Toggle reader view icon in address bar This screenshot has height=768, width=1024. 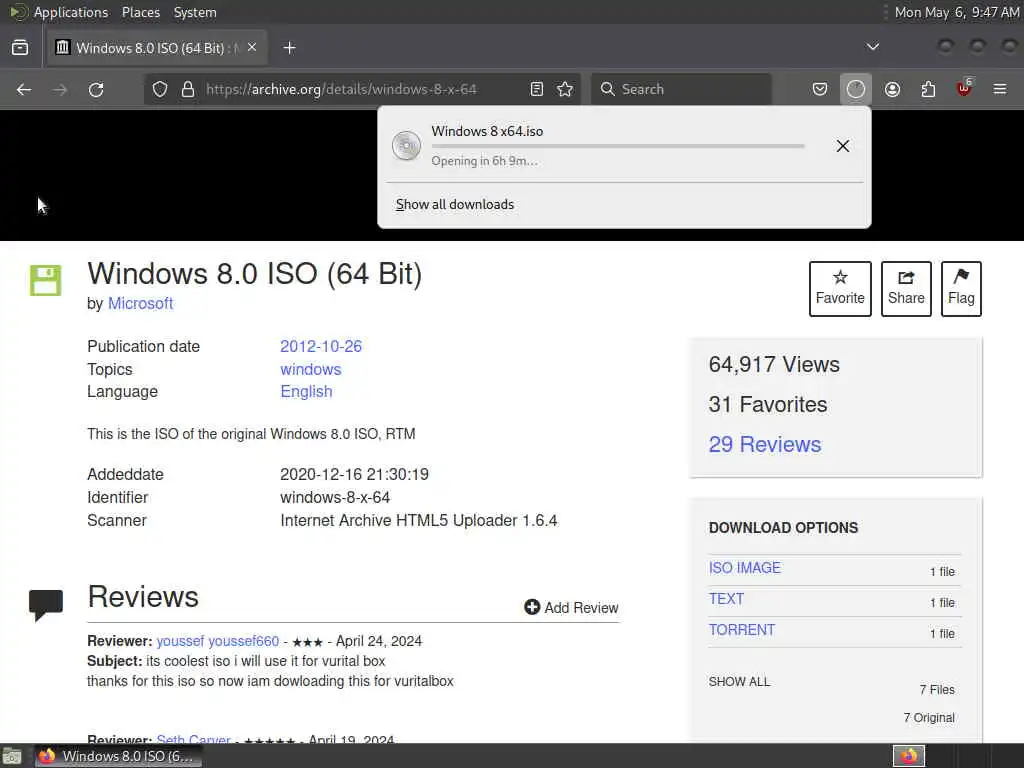pyautogui.click(x=537, y=89)
